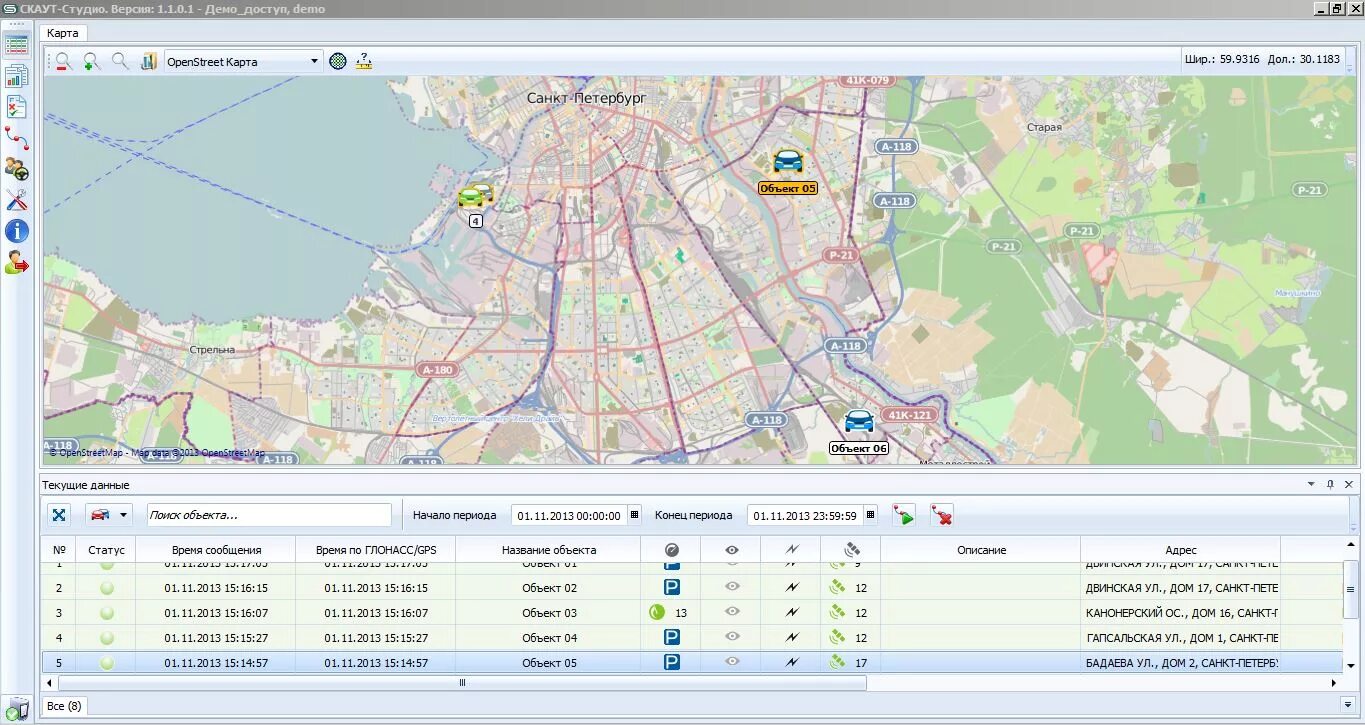1365x725 pixels.
Task: Click the satellite column header icon
Action: [x=852, y=550]
